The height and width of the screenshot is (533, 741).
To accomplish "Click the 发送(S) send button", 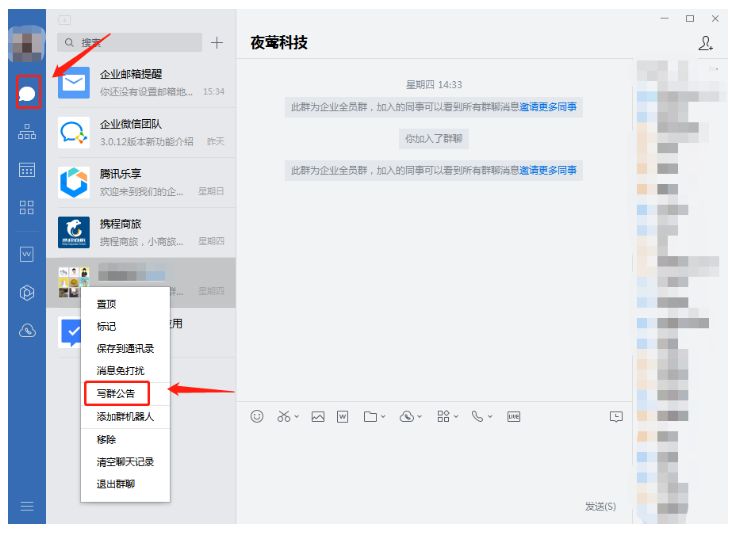I will tap(600, 507).
